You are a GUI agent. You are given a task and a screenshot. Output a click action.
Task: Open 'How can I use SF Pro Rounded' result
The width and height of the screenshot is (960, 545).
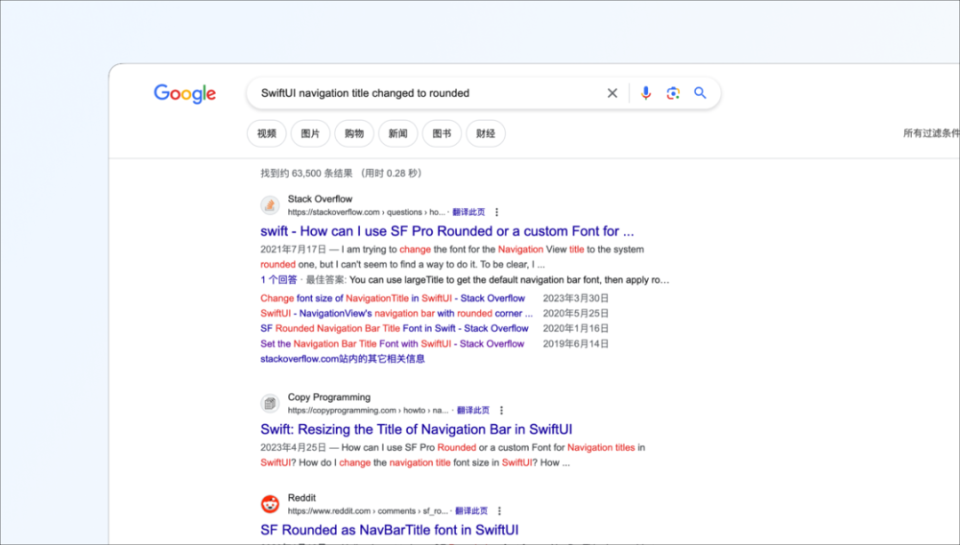[x=447, y=231]
